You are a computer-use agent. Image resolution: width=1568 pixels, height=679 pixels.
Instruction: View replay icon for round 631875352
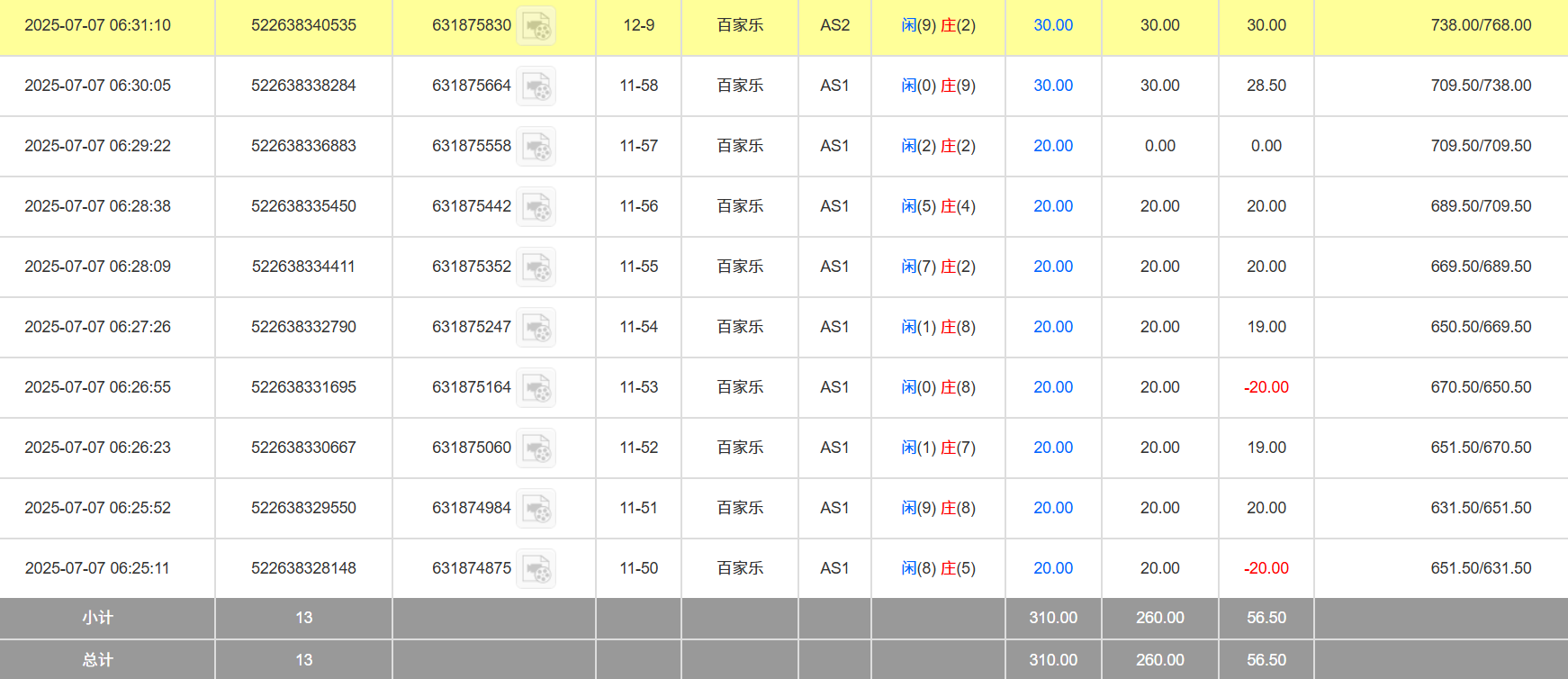[x=536, y=267]
